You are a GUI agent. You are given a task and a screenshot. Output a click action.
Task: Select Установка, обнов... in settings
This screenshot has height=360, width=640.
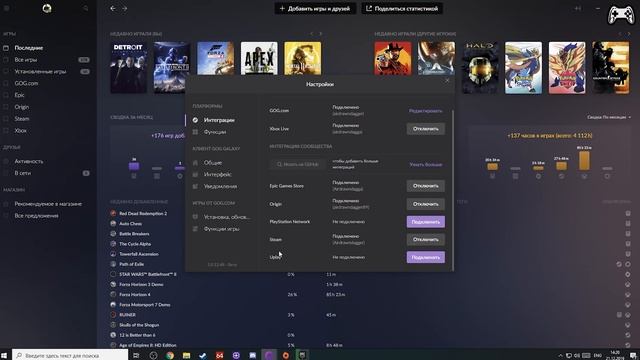[x=227, y=217]
